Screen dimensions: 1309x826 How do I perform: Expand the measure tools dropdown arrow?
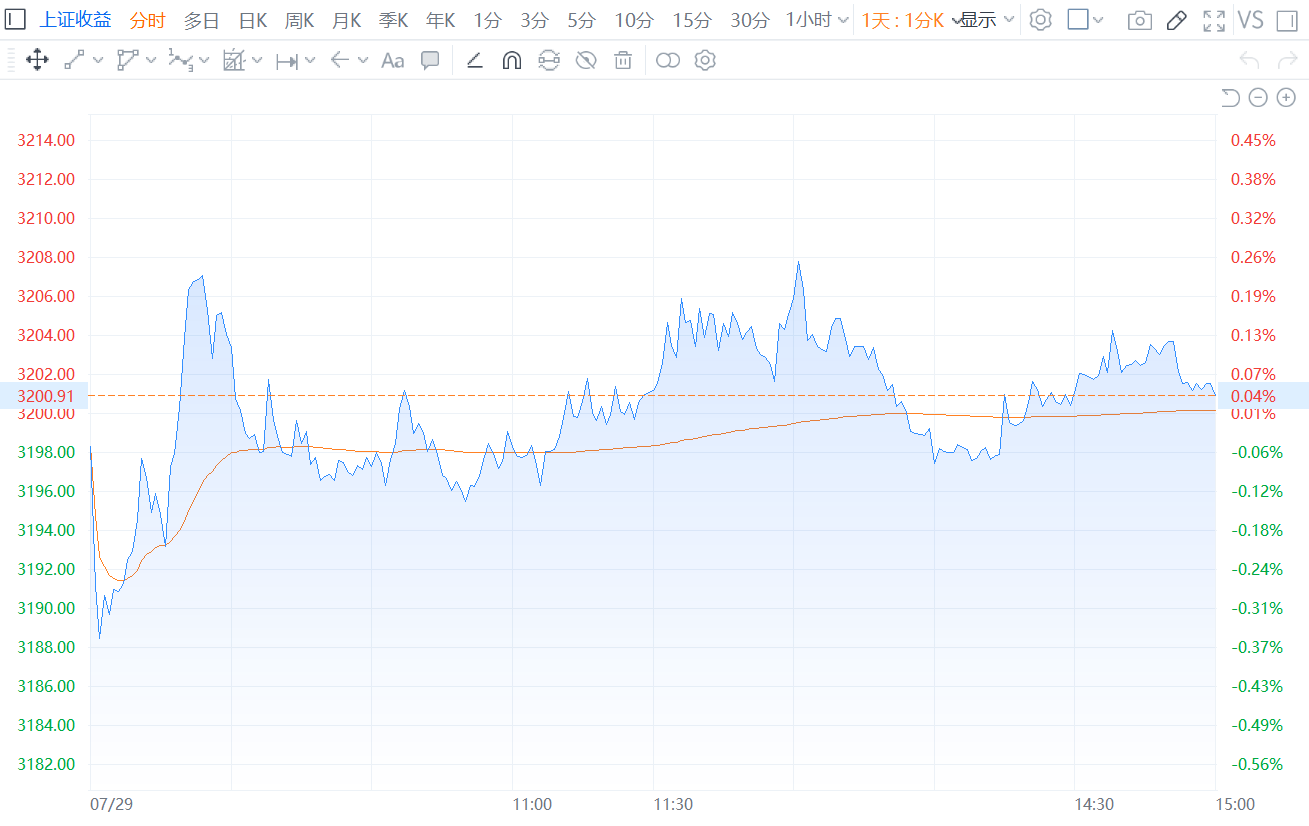click(x=310, y=61)
